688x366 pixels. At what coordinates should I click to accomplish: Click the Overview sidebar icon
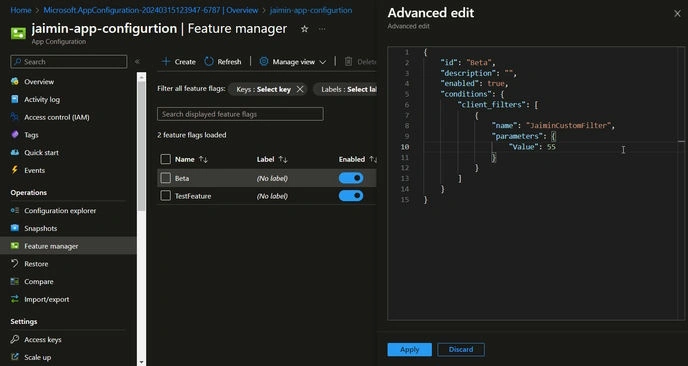click(x=15, y=82)
